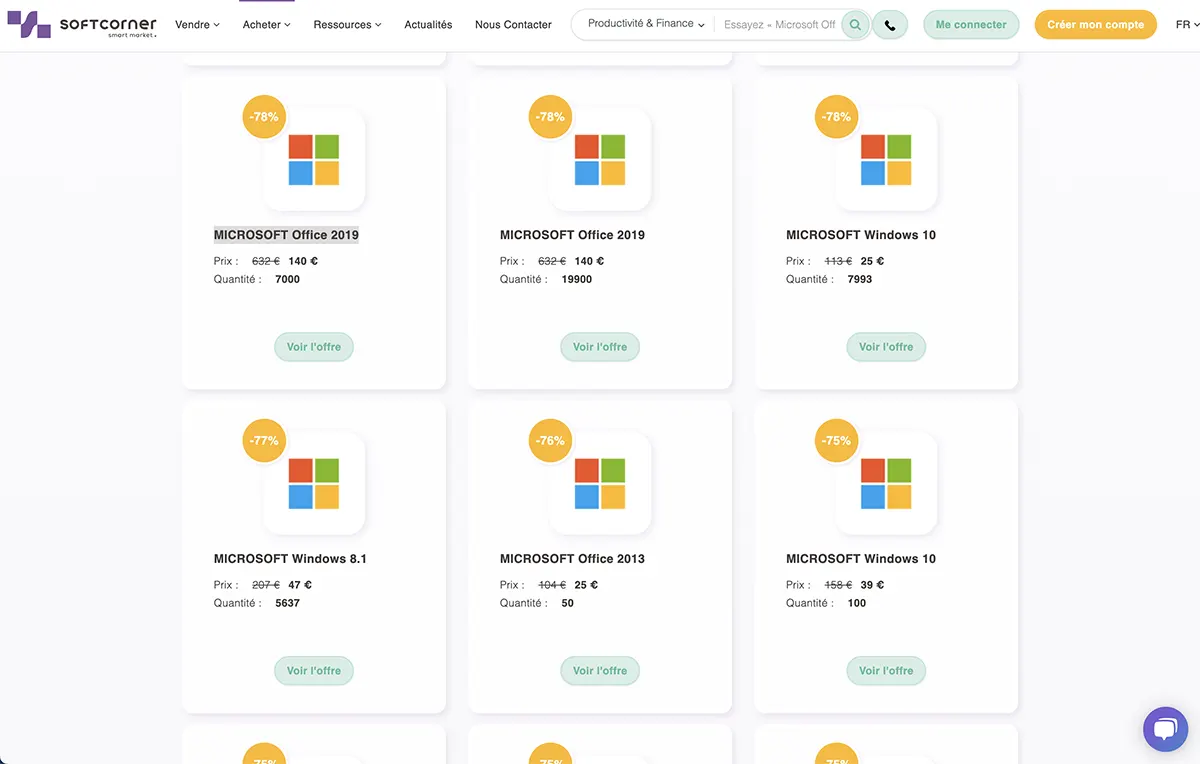Click Voir l'offre for Office 2019 quantity 7000

pos(314,347)
